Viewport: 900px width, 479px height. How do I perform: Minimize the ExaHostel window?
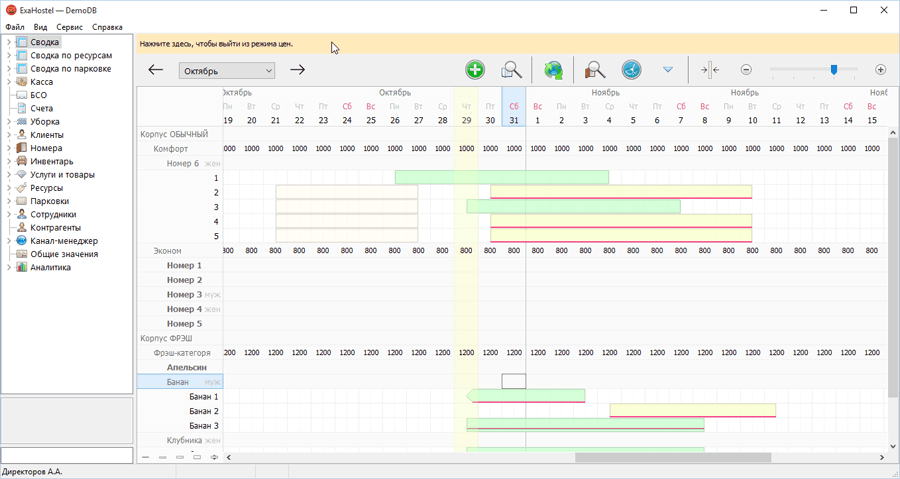click(x=824, y=10)
